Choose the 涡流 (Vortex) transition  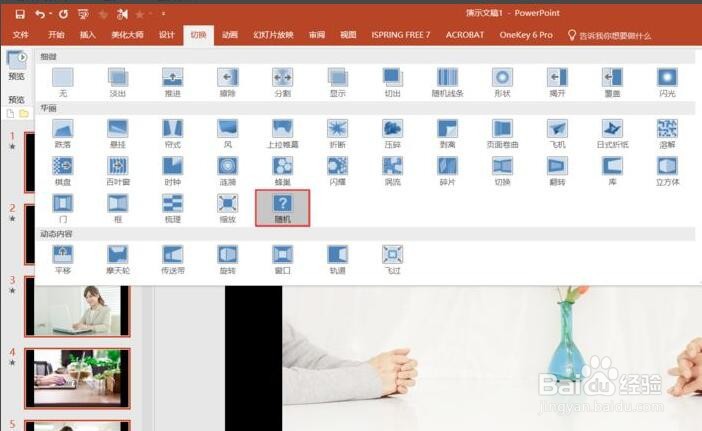393,171
